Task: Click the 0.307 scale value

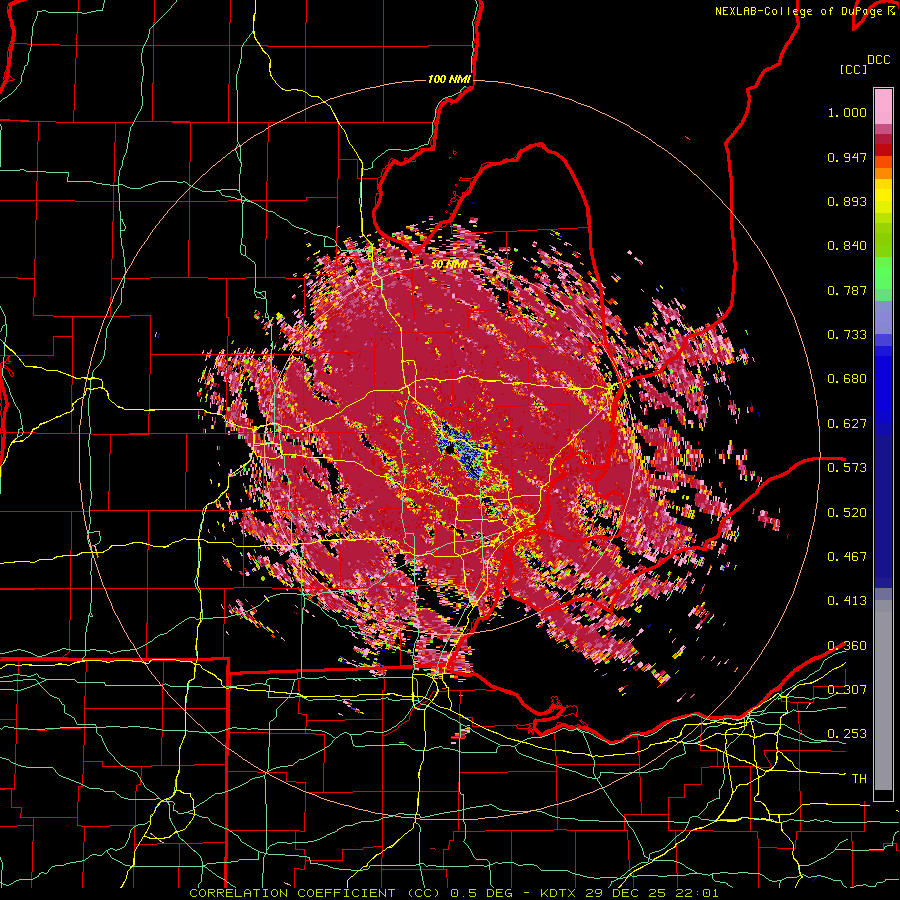Action: click(x=847, y=689)
